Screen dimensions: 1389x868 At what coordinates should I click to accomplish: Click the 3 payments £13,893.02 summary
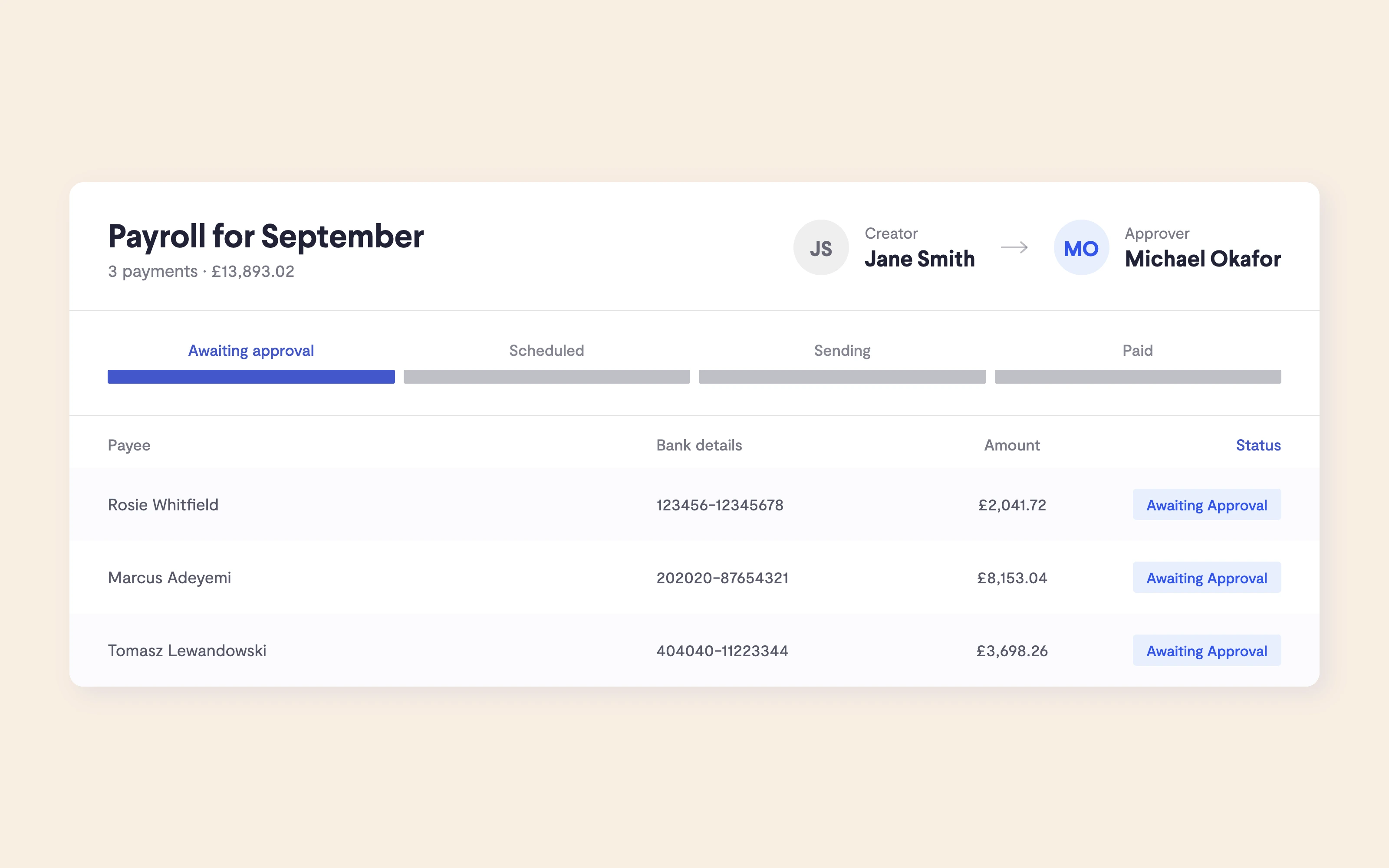[201, 271]
